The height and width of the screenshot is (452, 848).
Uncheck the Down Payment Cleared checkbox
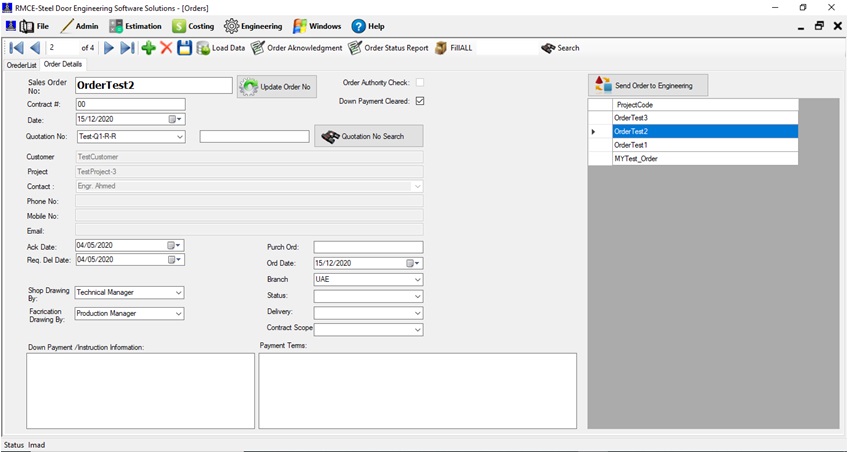pyautogui.click(x=420, y=101)
